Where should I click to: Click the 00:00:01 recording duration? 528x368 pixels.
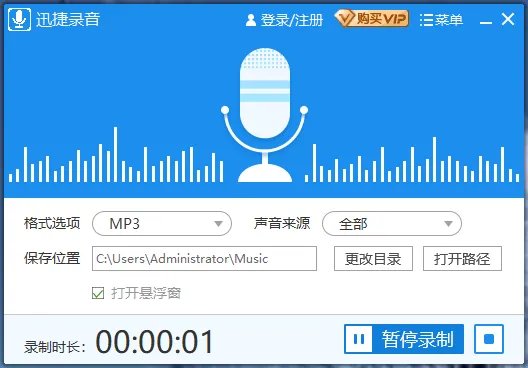click(x=155, y=342)
